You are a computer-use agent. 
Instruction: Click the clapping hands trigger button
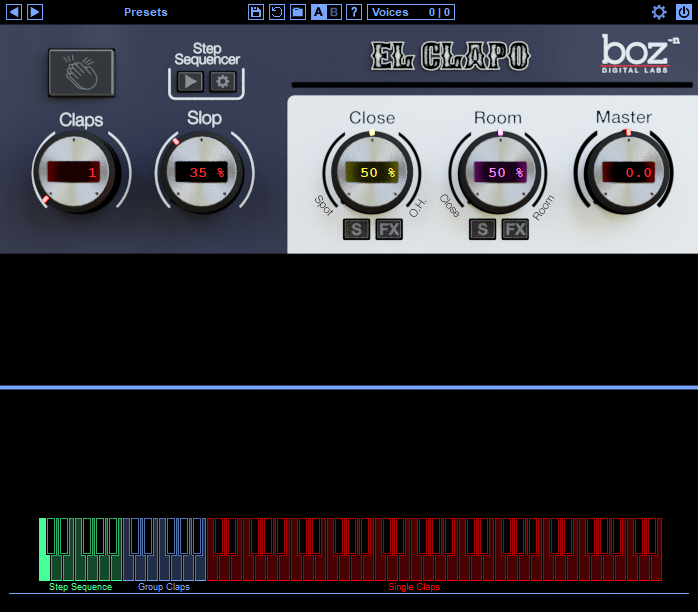click(81, 72)
